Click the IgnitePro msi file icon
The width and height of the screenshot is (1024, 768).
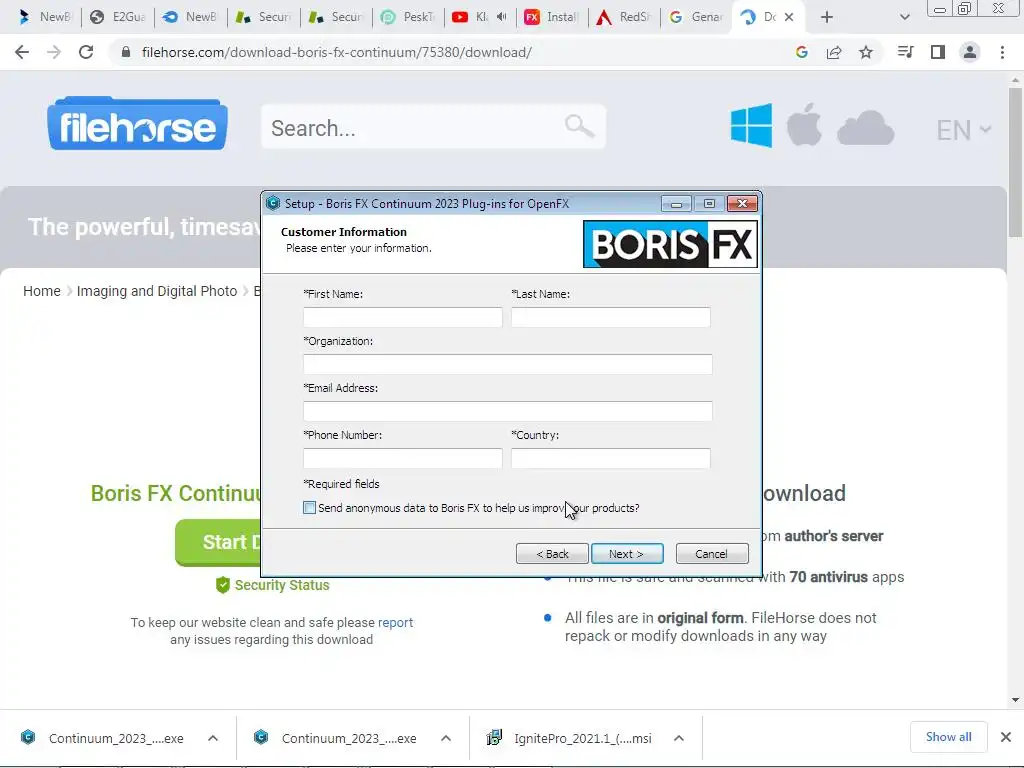coord(494,738)
